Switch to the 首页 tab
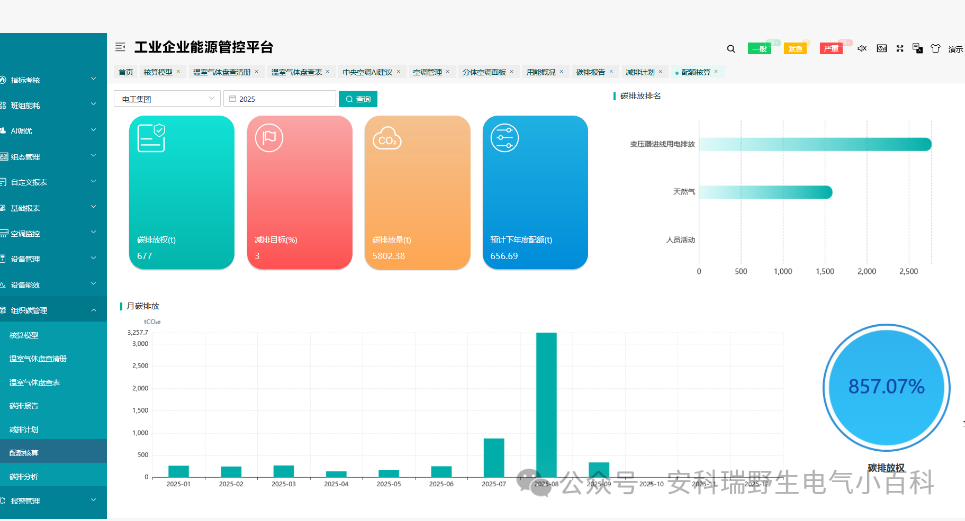The height and width of the screenshot is (521, 965). point(126,72)
